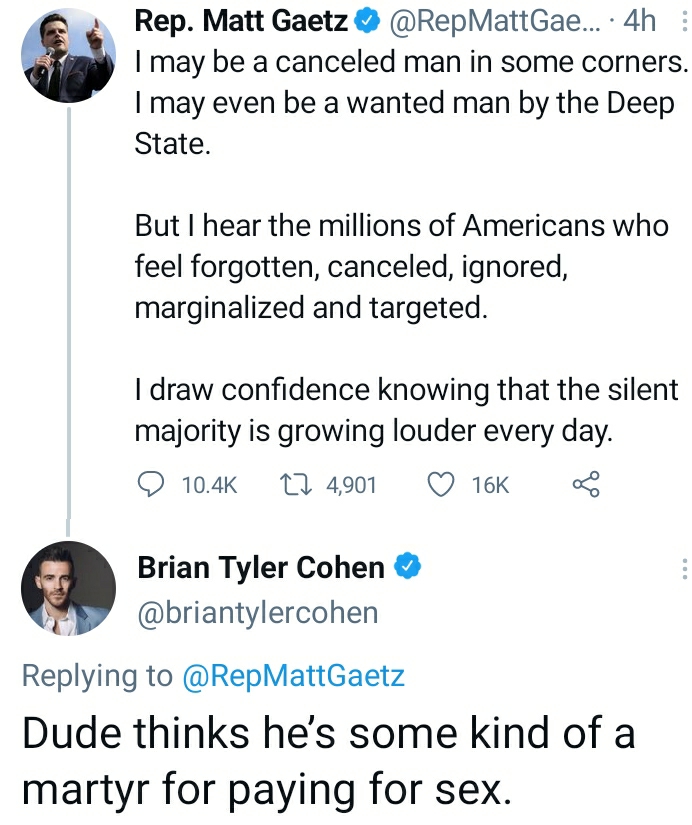Click the share icon on Gaetz's tweet
Screen dimensions: 692x825
coord(586,485)
